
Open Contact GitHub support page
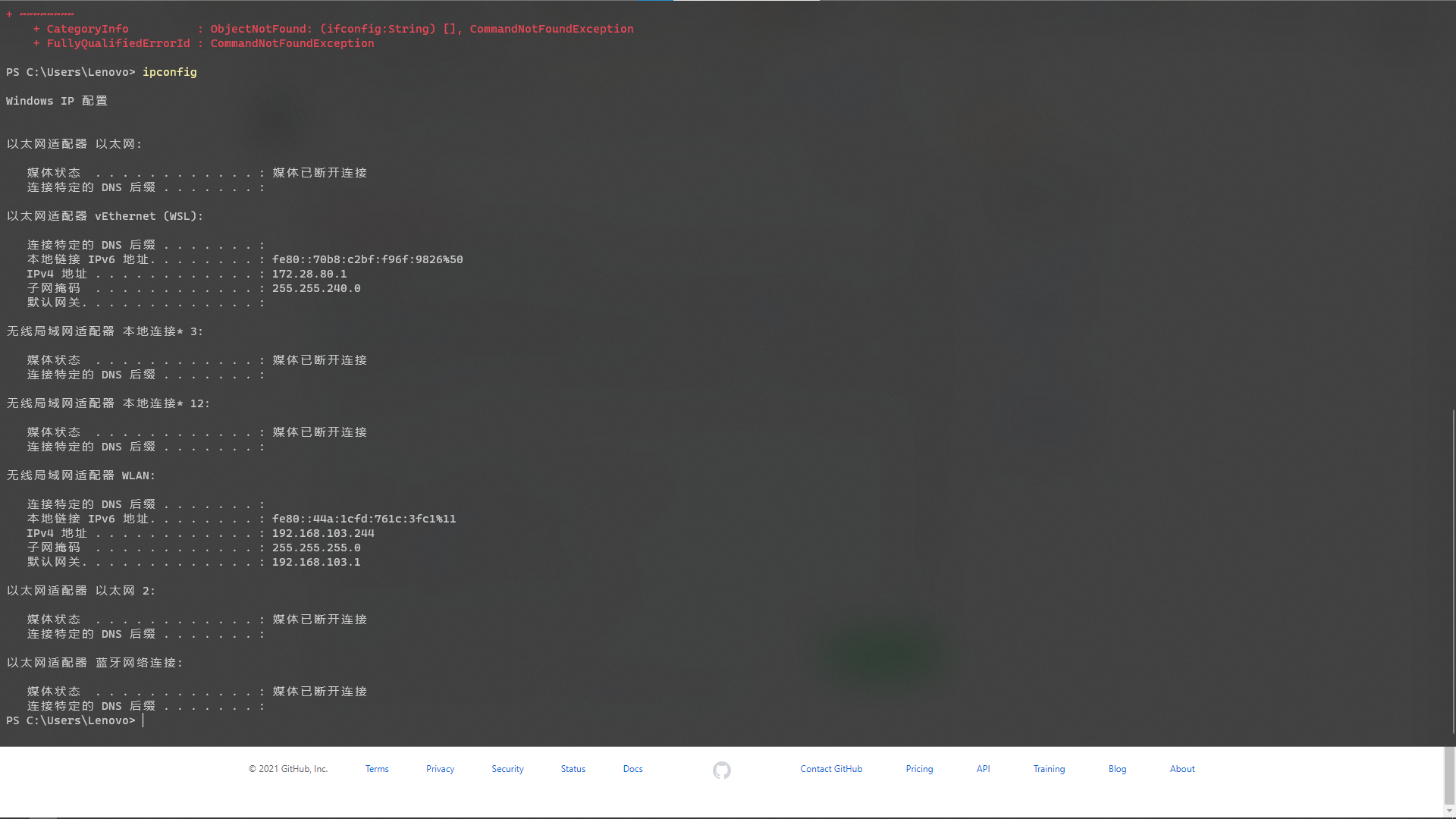click(831, 768)
